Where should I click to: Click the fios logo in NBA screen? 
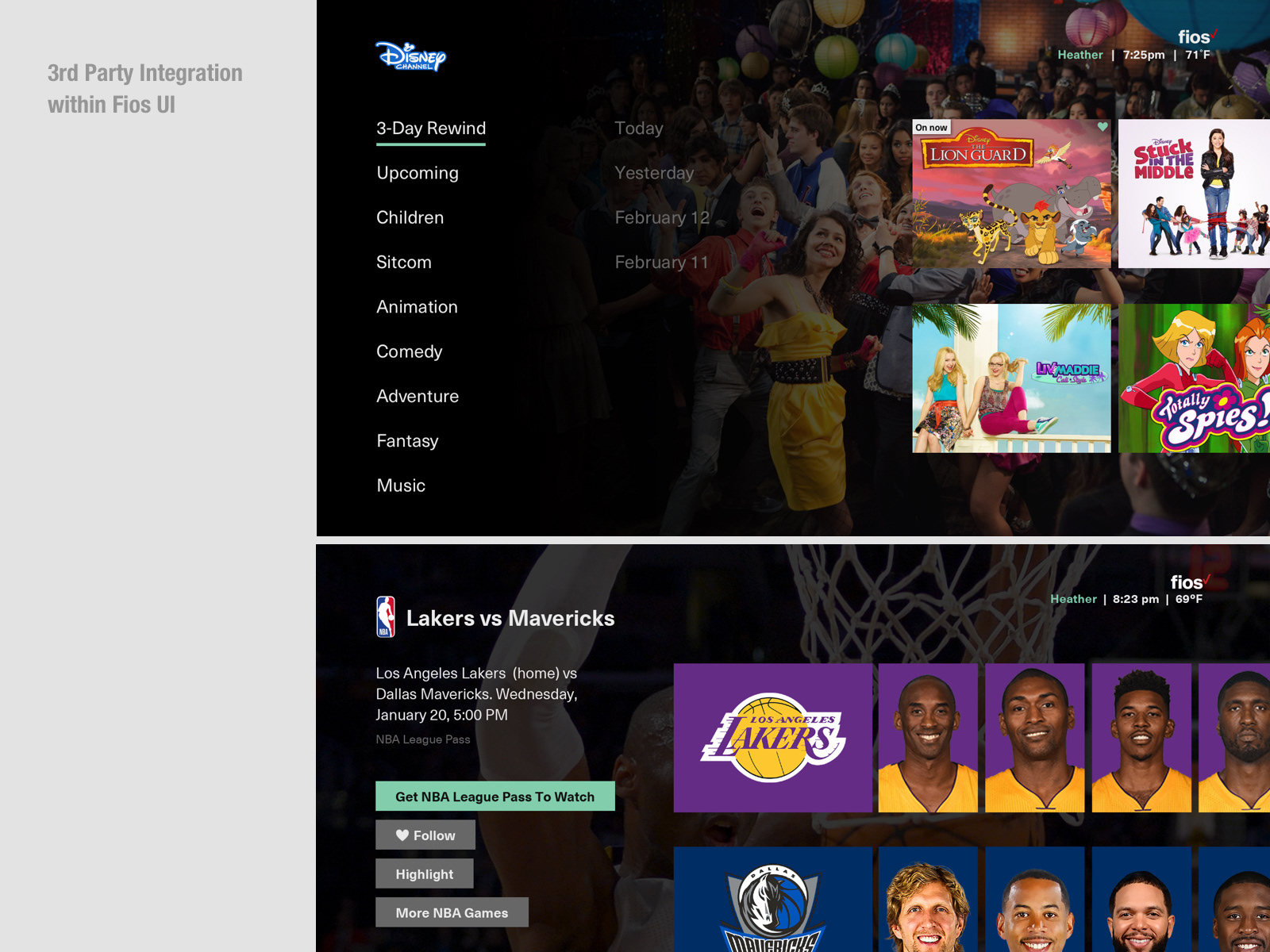(x=1189, y=582)
